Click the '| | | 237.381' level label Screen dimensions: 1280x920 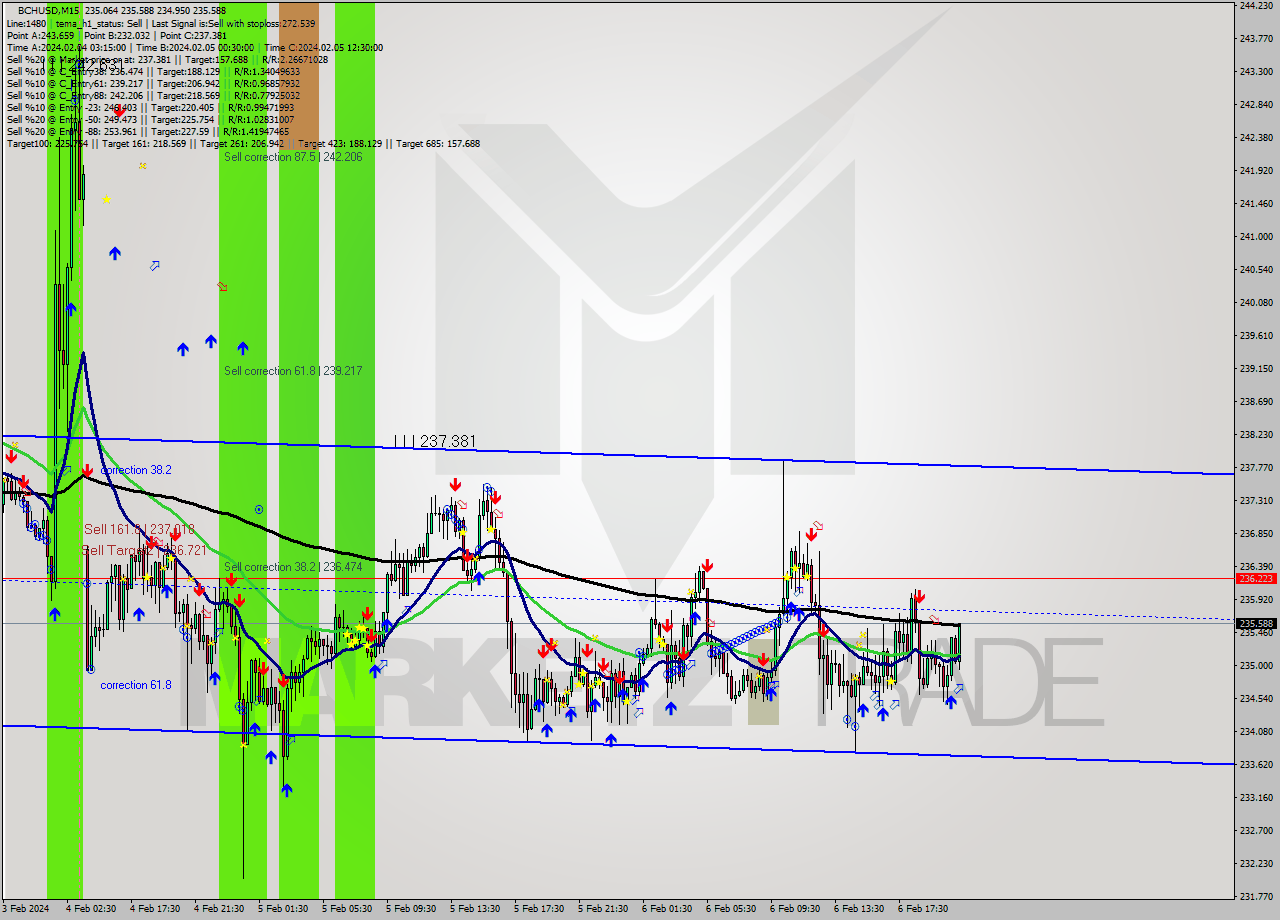(435, 441)
